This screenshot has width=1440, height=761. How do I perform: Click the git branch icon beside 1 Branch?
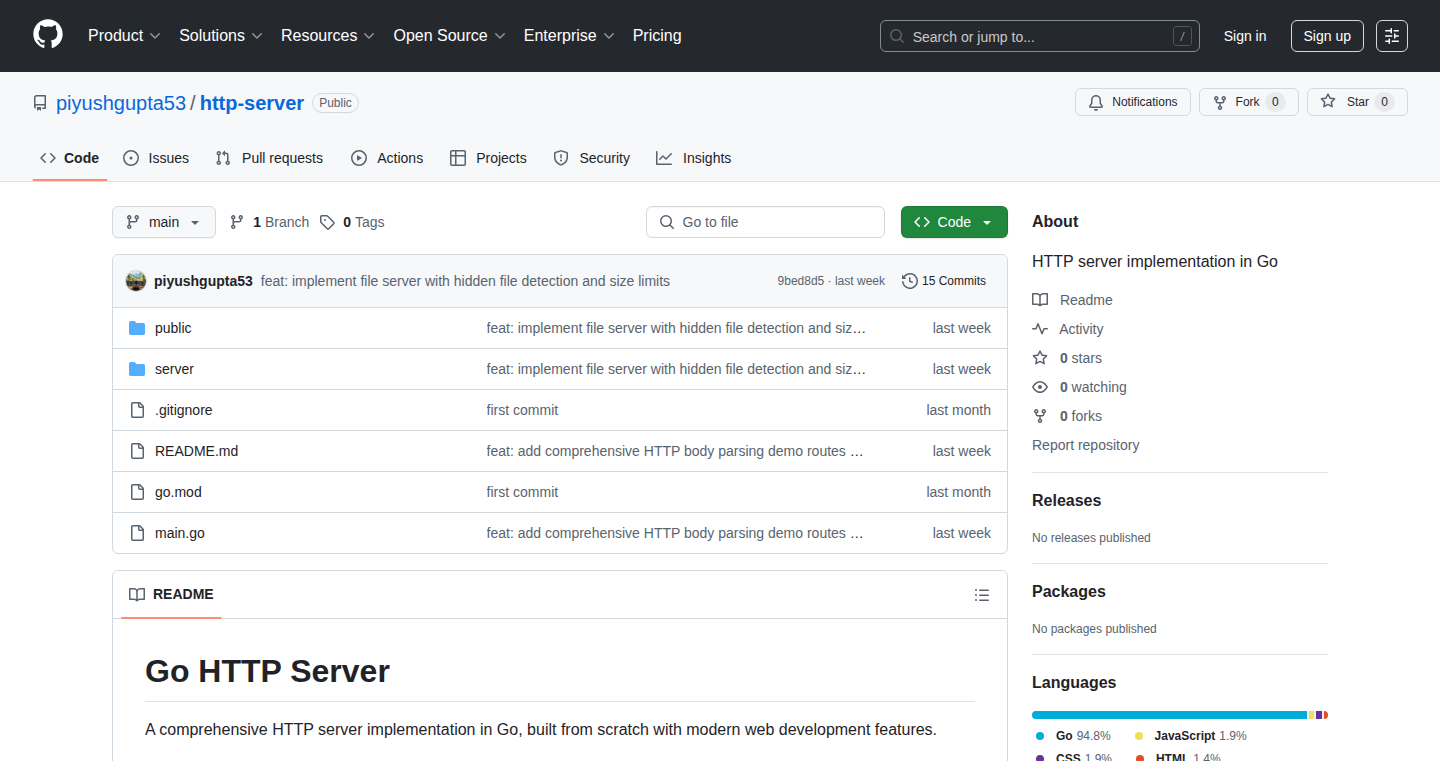(237, 222)
